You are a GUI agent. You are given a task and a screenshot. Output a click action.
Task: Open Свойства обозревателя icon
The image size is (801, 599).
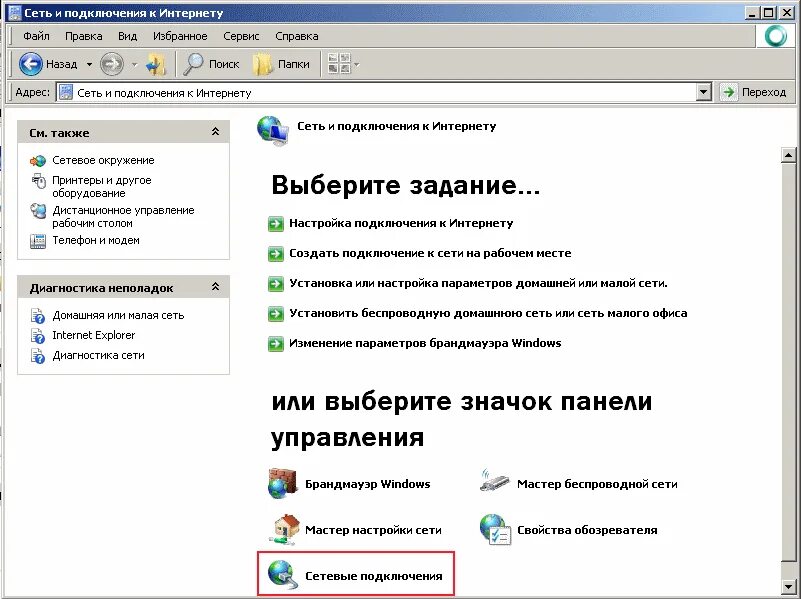(495, 530)
